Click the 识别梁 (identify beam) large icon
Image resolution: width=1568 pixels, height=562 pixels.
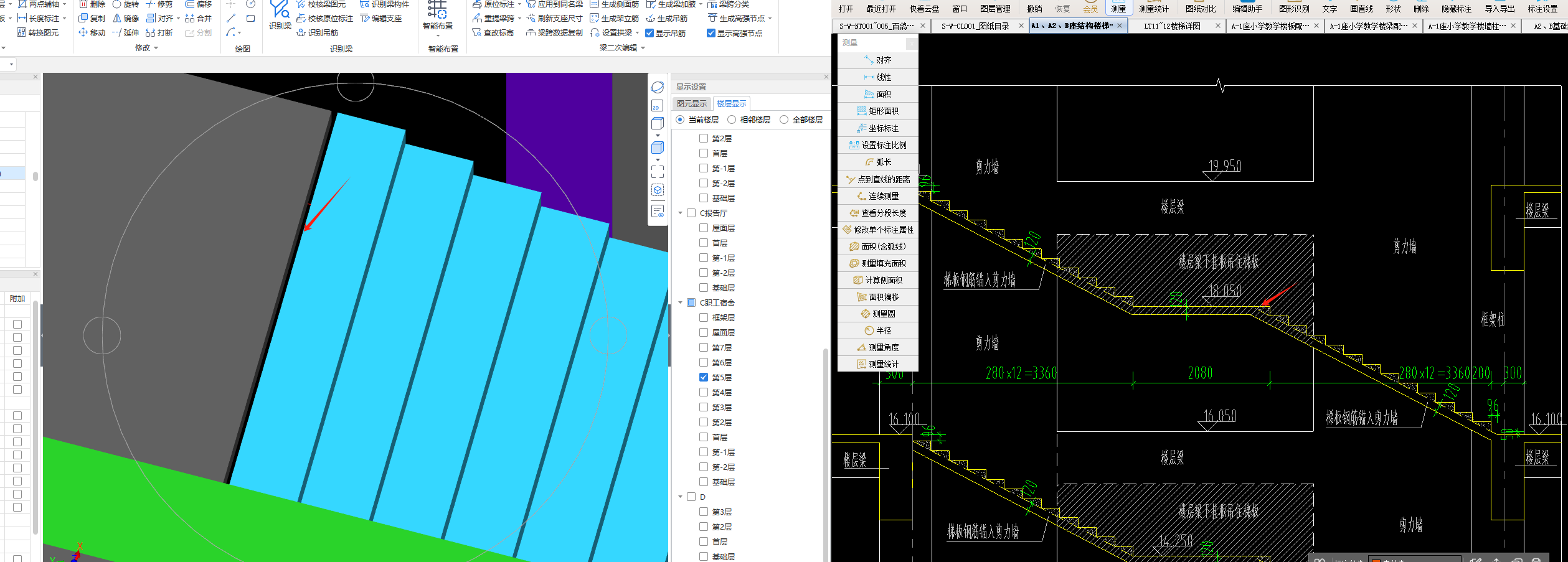pyautogui.click(x=280, y=15)
